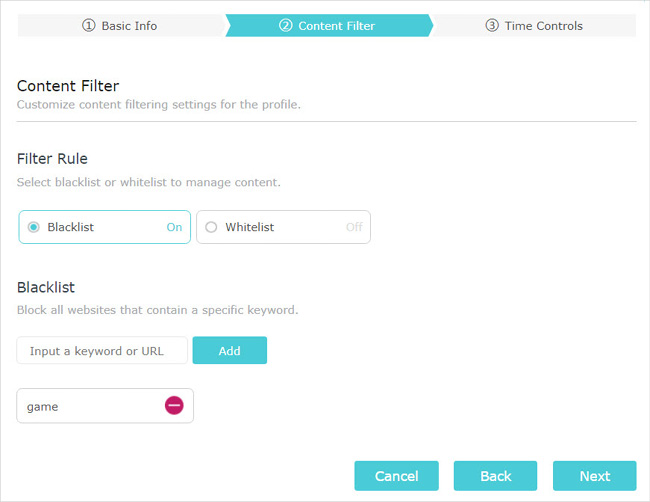Cancel the profile setup
This screenshot has height=502, width=650.
[396, 476]
